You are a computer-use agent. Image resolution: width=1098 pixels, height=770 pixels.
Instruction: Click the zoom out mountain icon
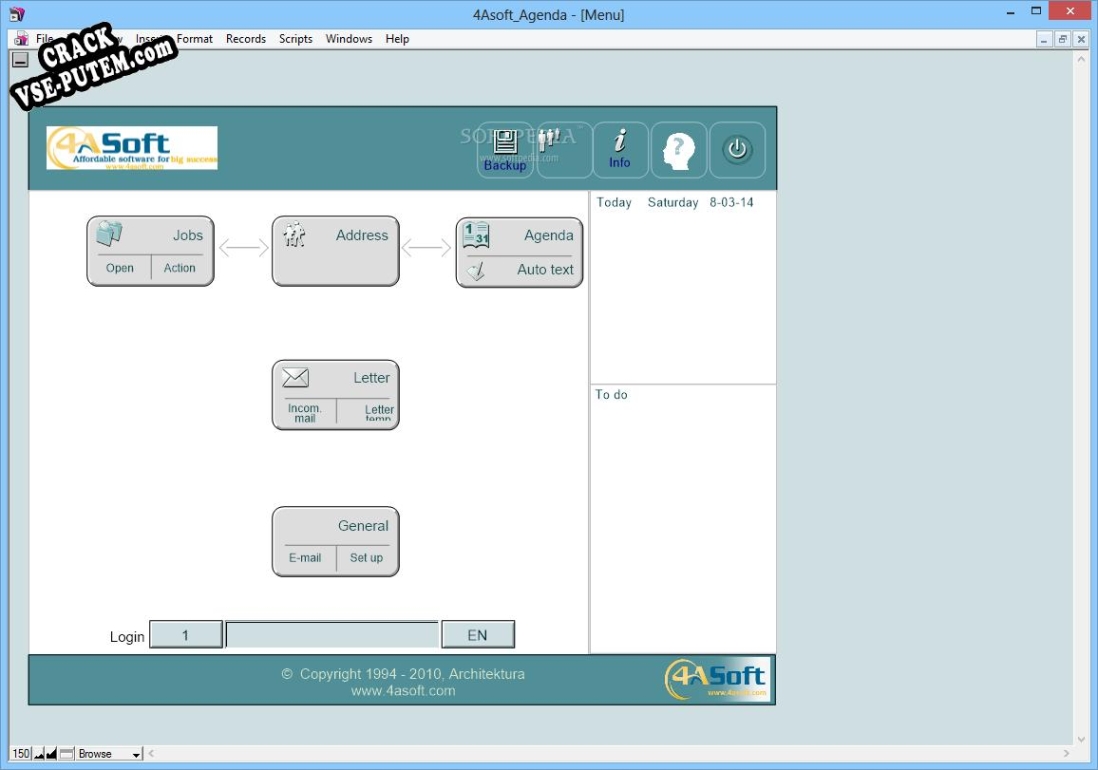[x=40, y=754]
